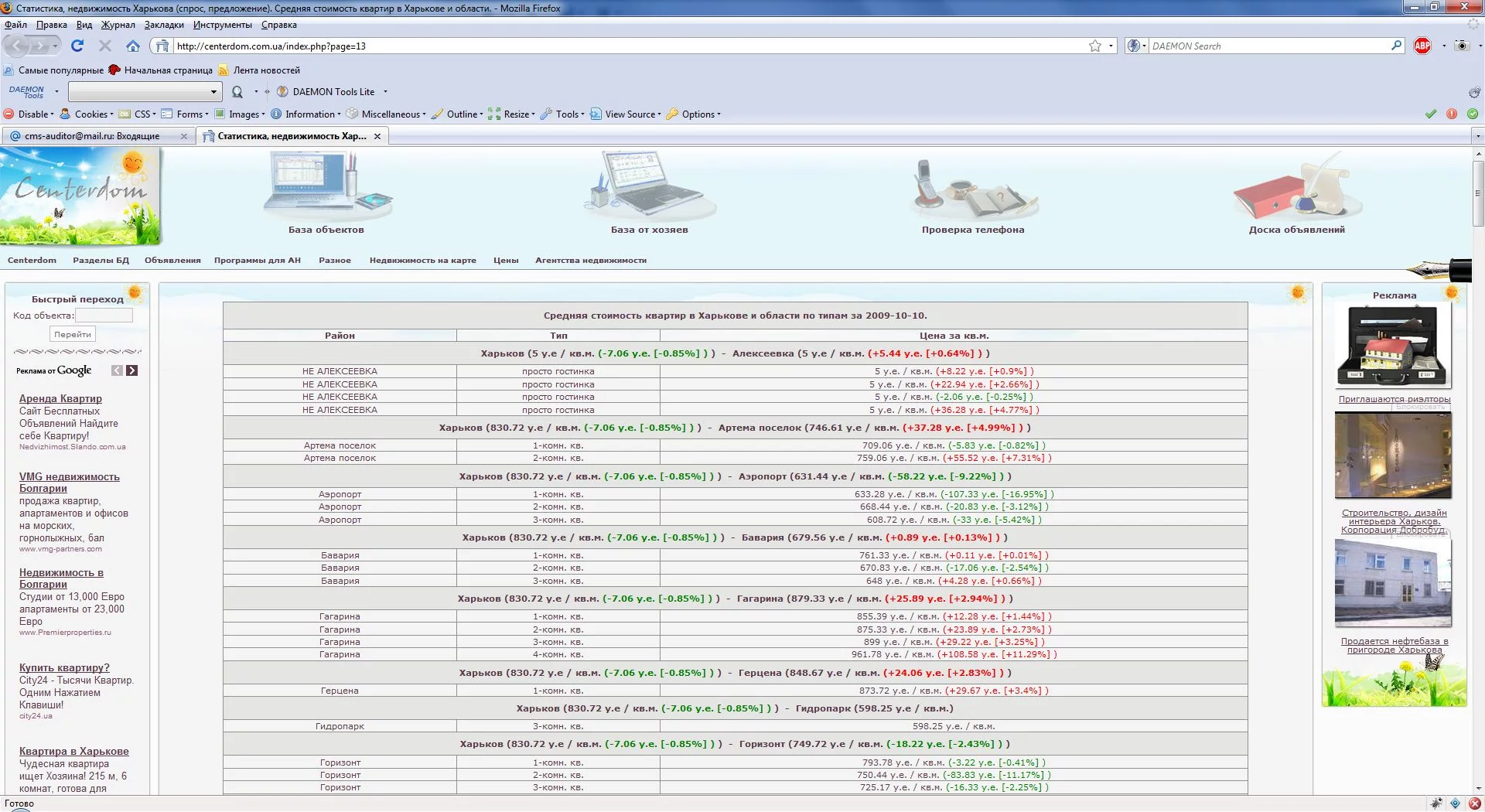Go to the Firefox home page icon
The image size is (1485, 812).
coord(133,46)
